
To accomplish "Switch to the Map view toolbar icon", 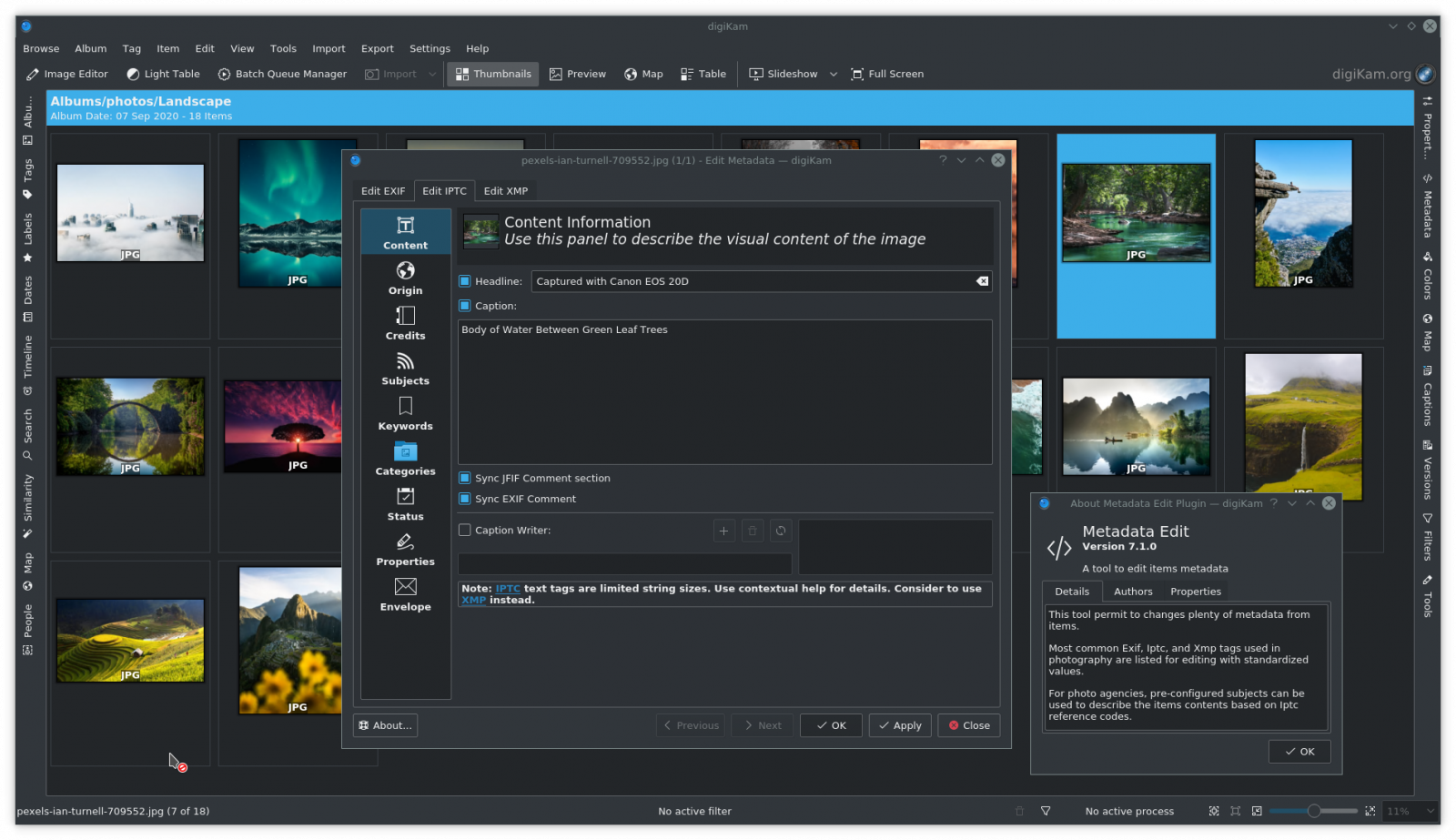I will point(643,74).
